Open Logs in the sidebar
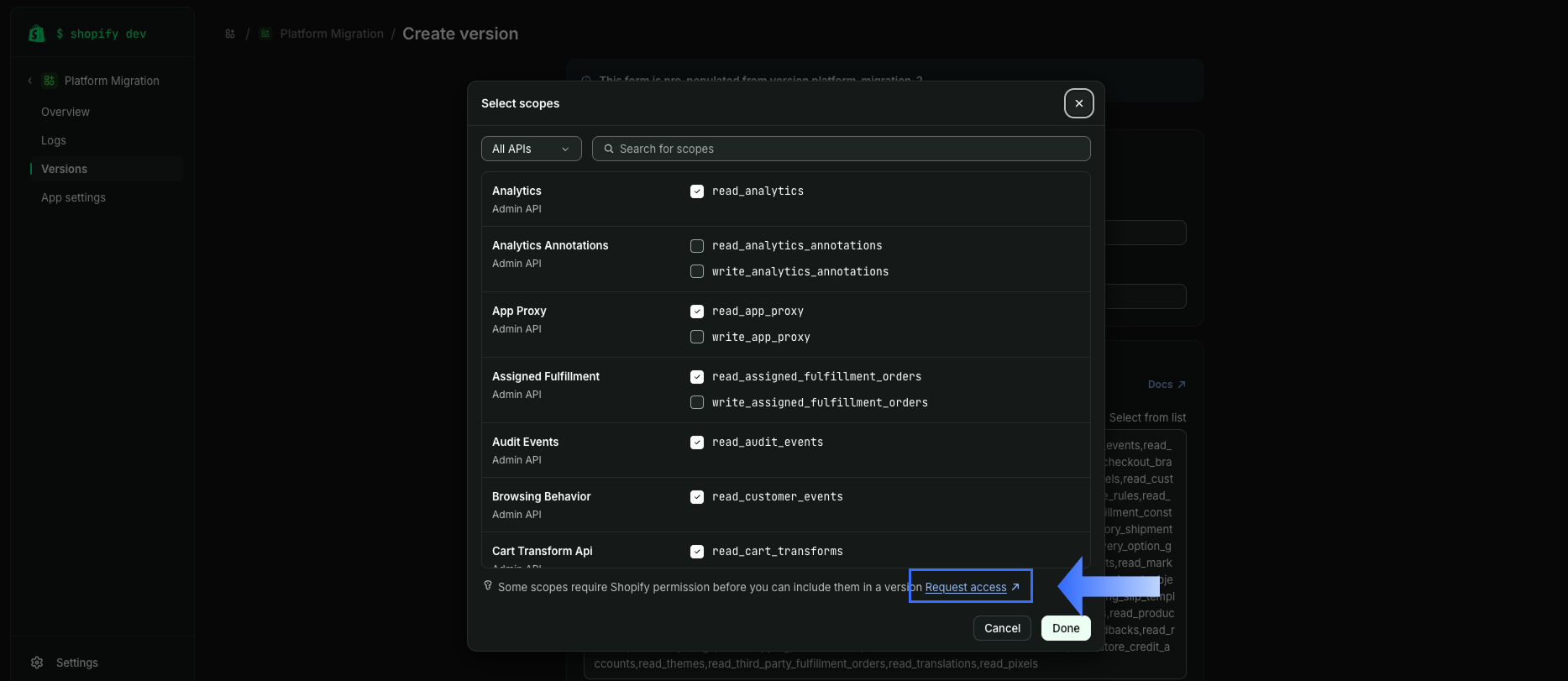1568x681 pixels. click(x=54, y=140)
